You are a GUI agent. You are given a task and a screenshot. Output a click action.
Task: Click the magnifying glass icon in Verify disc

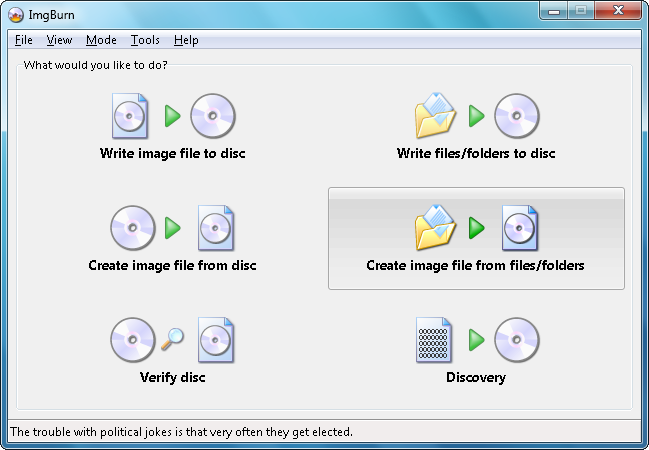point(173,339)
